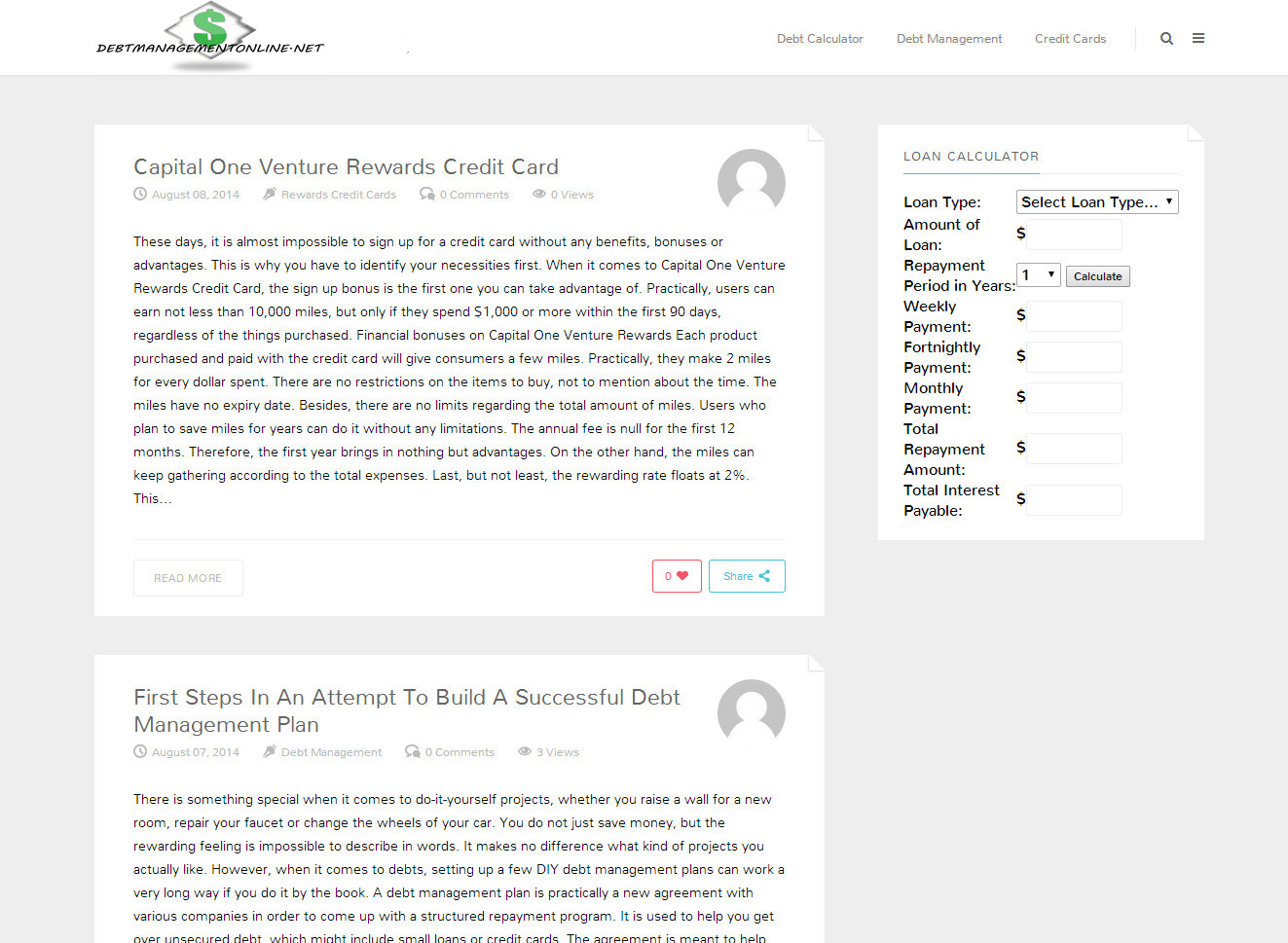Click author avatar on Debt Management Plan post
This screenshot has height=943, width=1288.
(752, 712)
